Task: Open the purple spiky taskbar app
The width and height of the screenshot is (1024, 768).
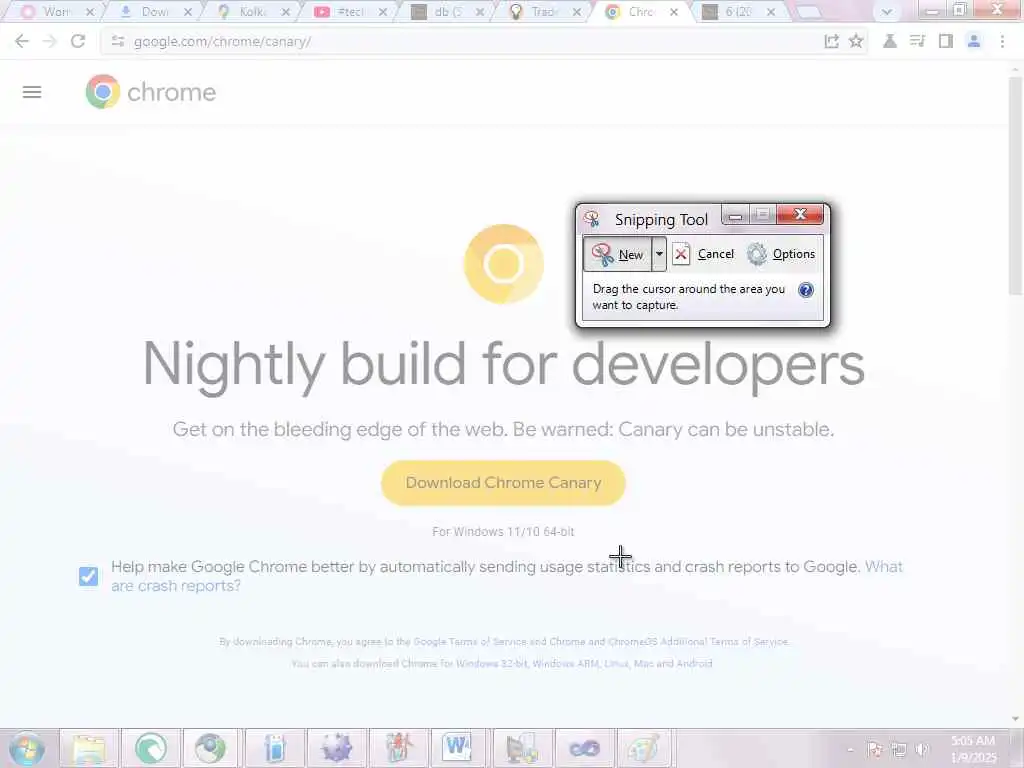Action: 337,748
